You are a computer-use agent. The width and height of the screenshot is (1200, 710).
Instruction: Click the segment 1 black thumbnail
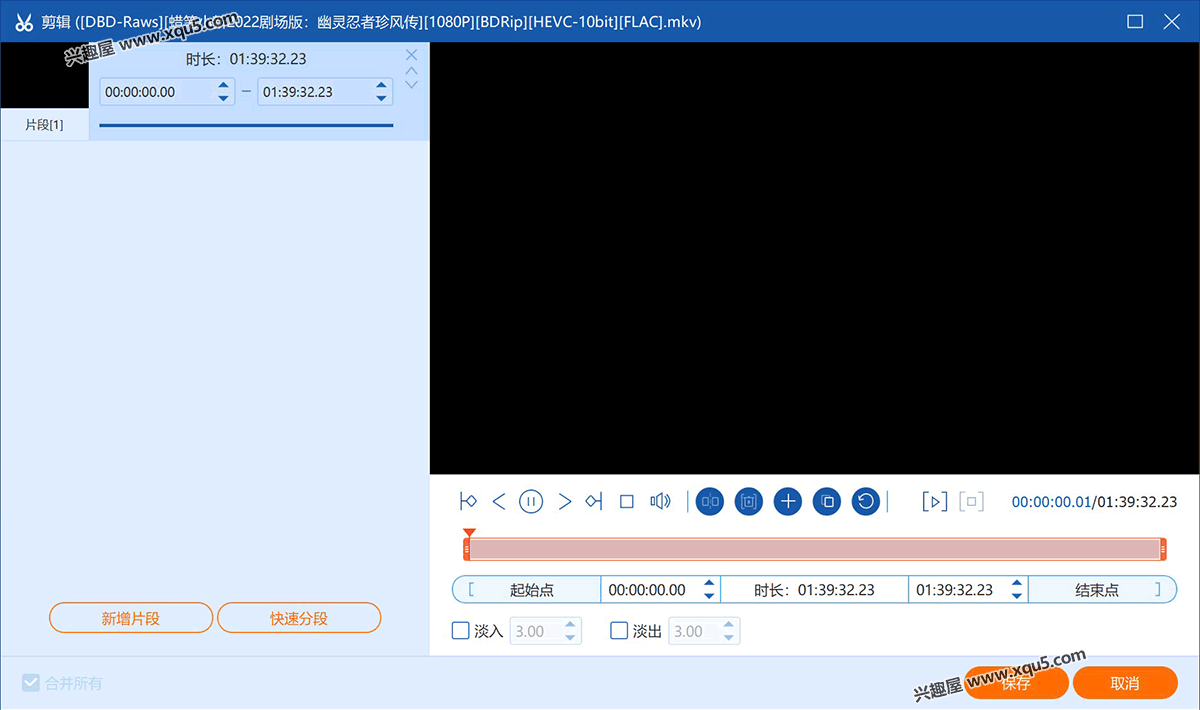[x=45, y=76]
